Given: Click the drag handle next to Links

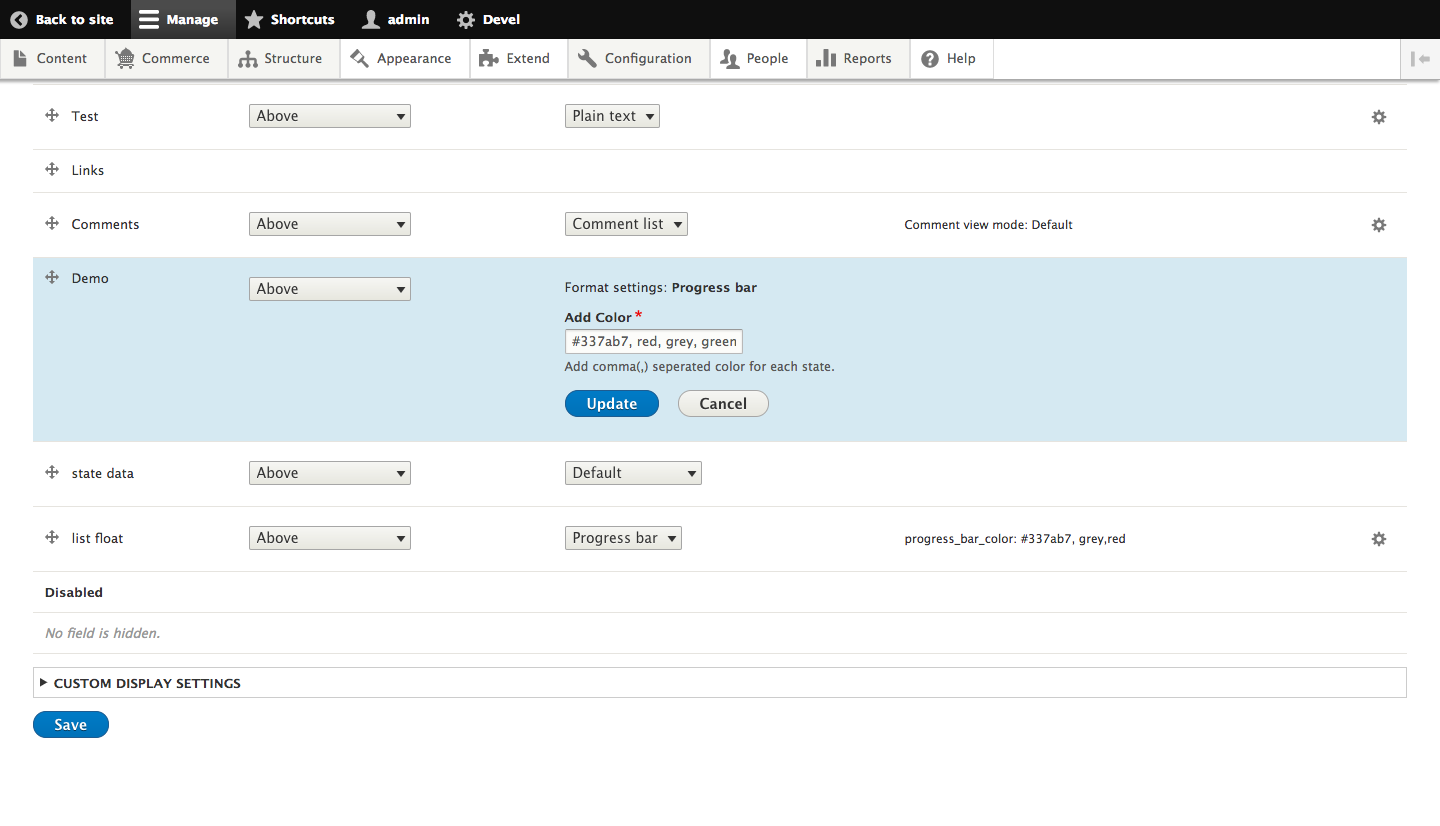Looking at the screenshot, I should [x=52, y=169].
